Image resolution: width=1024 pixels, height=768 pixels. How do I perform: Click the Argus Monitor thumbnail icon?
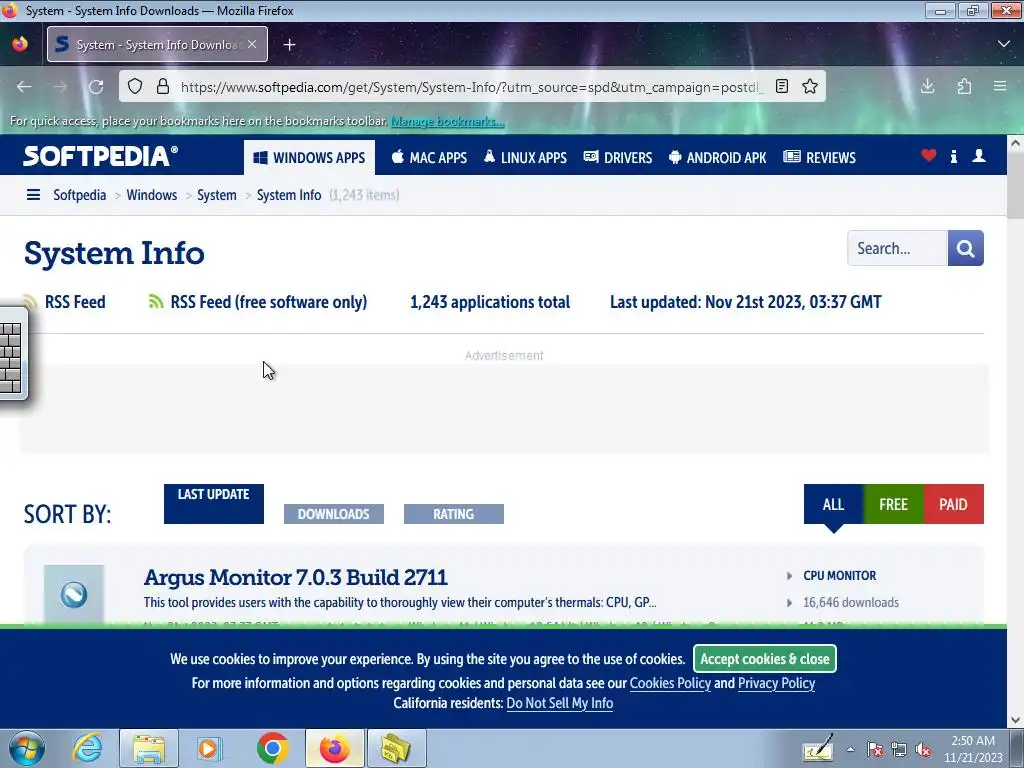pos(74,594)
